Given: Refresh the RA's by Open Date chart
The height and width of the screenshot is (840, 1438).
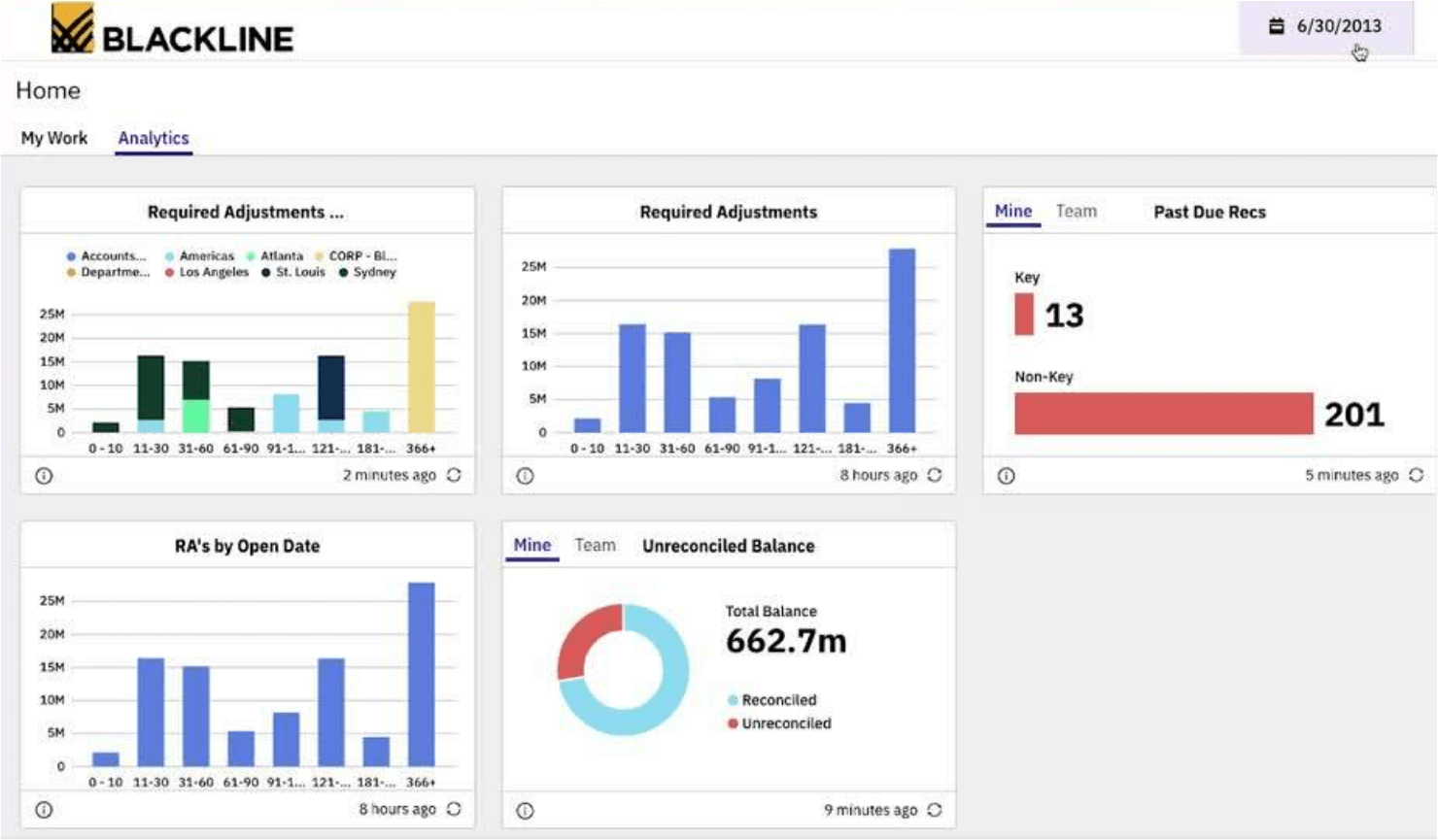Looking at the screenshot, I should tap(454, 809).
